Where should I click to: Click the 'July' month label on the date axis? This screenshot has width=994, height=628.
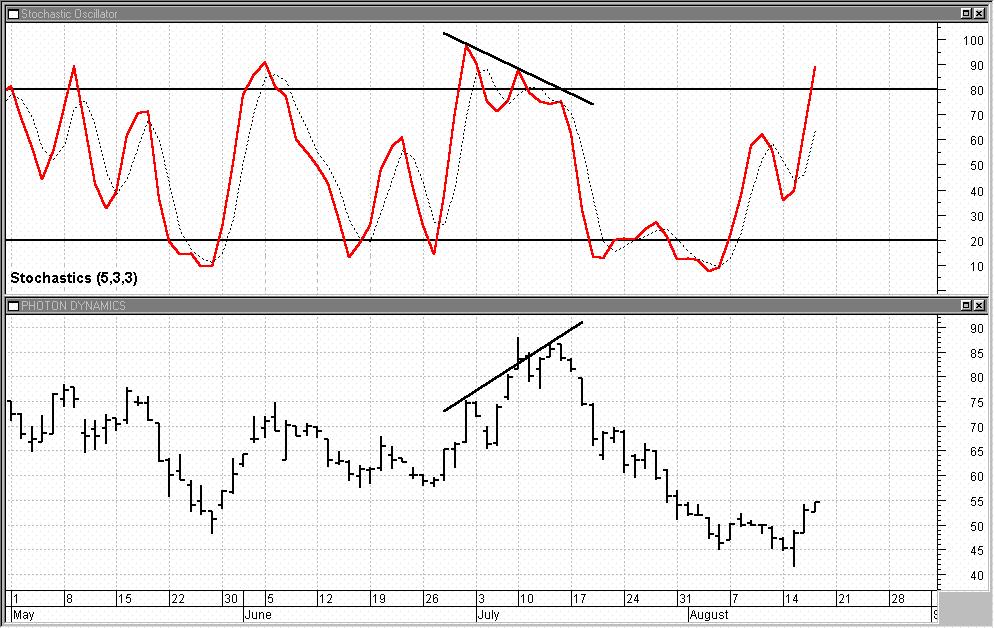click(x=489, y=615)
